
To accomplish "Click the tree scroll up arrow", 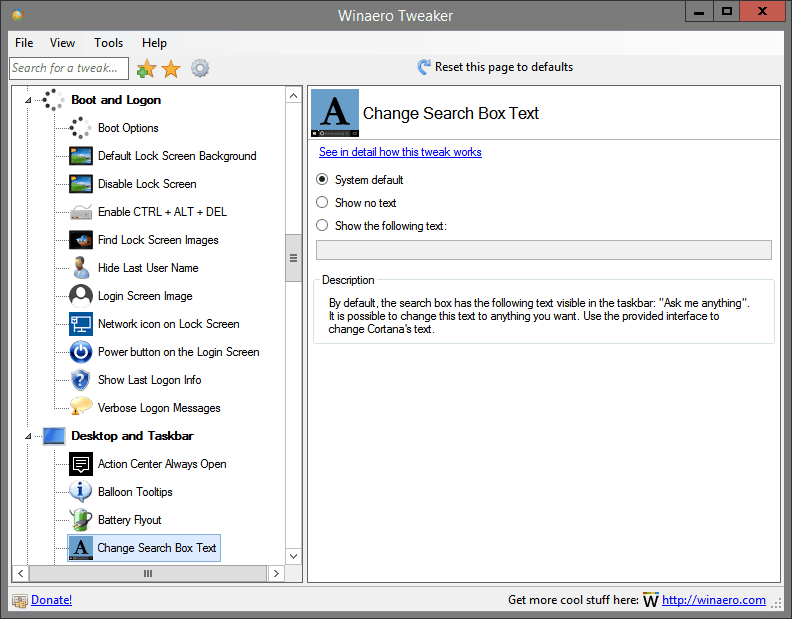I will click(293, 96).
